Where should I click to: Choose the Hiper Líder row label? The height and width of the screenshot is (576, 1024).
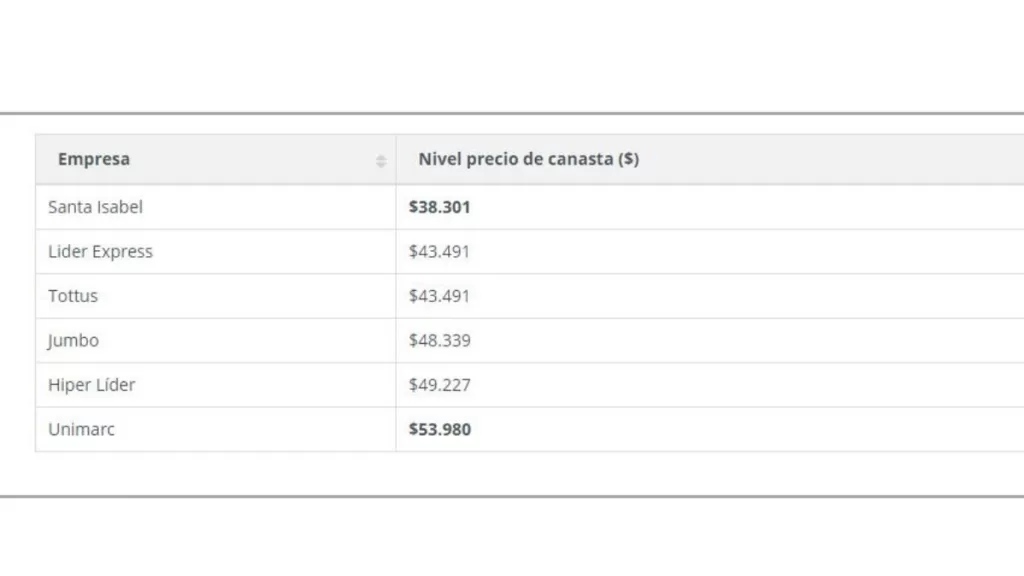(x=92, y=385)
